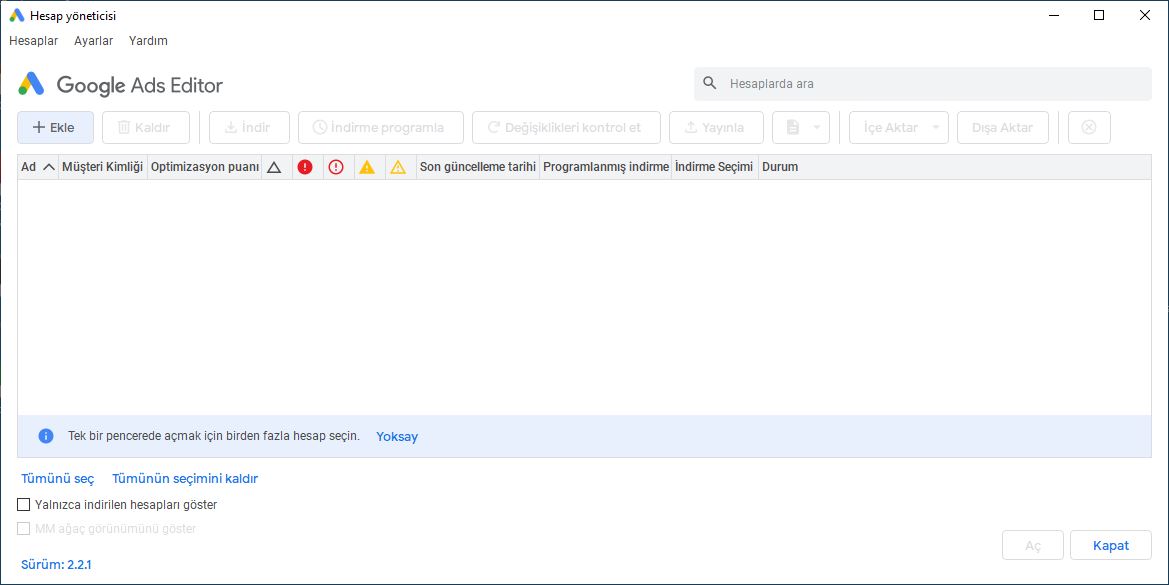Open the Yardım menu

click(x=148, y=41)
